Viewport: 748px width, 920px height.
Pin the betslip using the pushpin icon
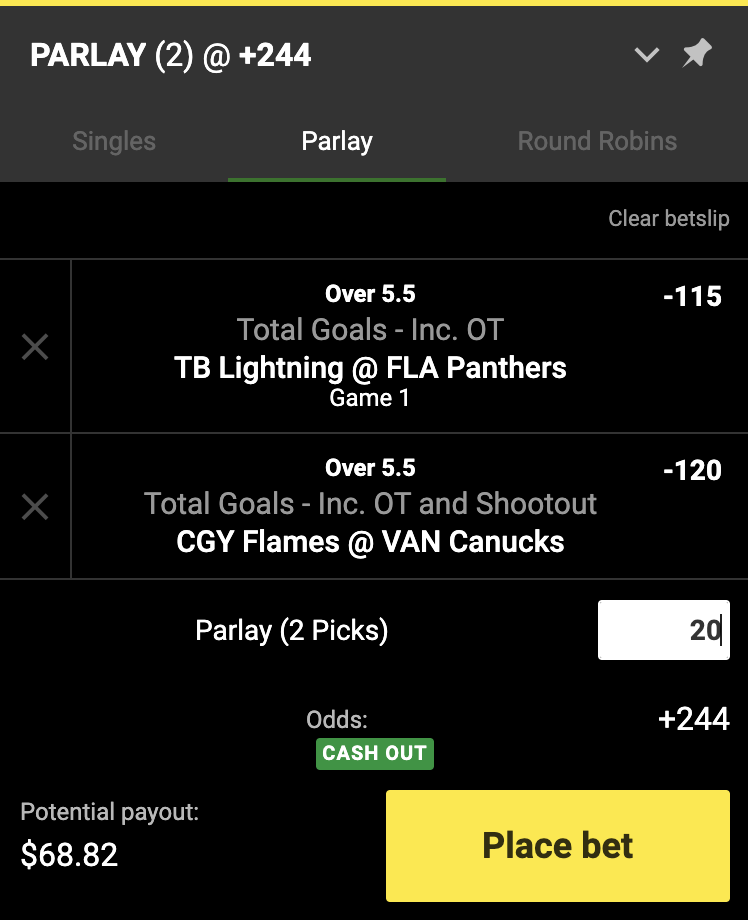696,54
